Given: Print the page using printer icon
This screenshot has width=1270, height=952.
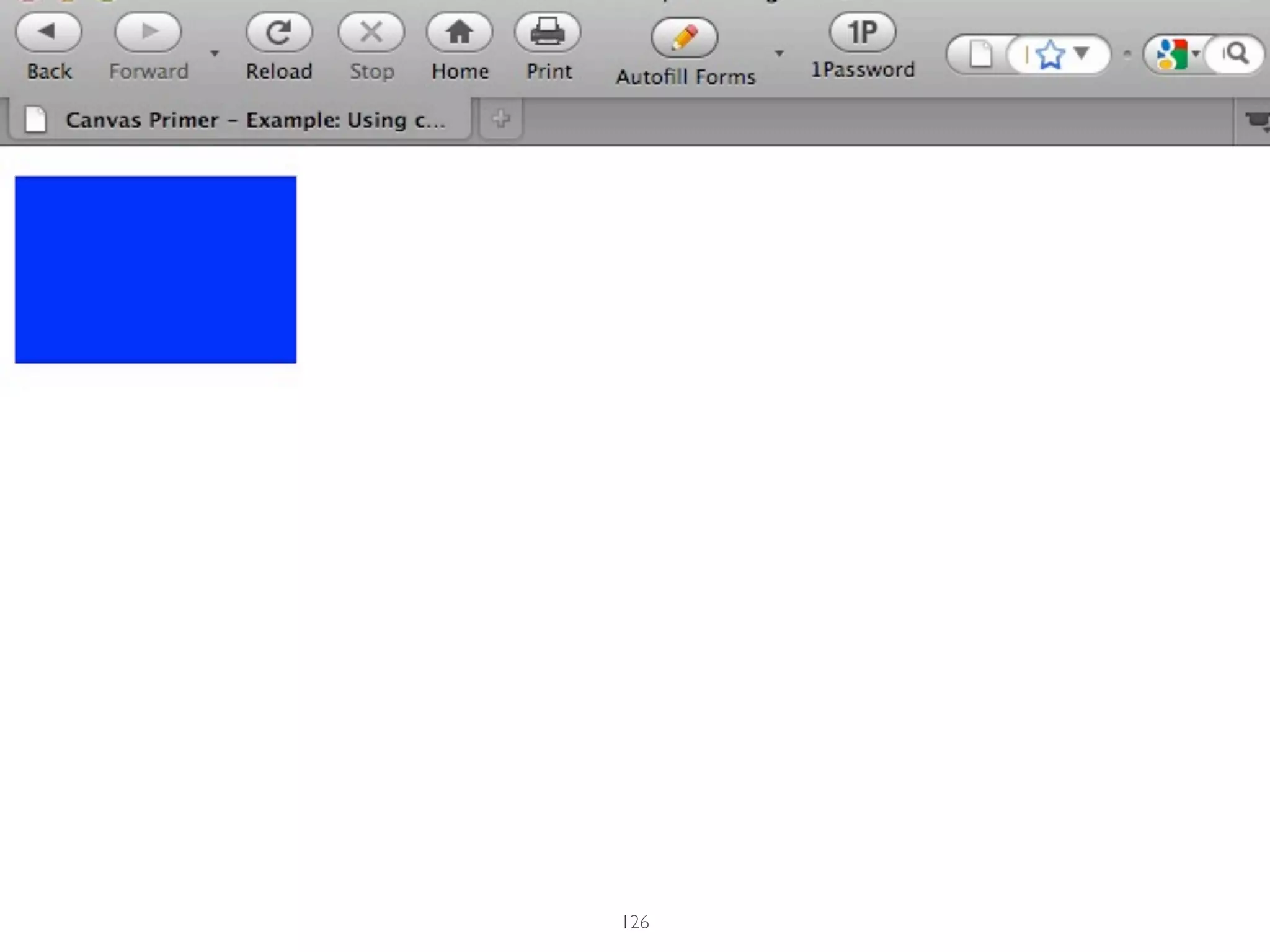Looking at the screenshot, I should [548, 32].
